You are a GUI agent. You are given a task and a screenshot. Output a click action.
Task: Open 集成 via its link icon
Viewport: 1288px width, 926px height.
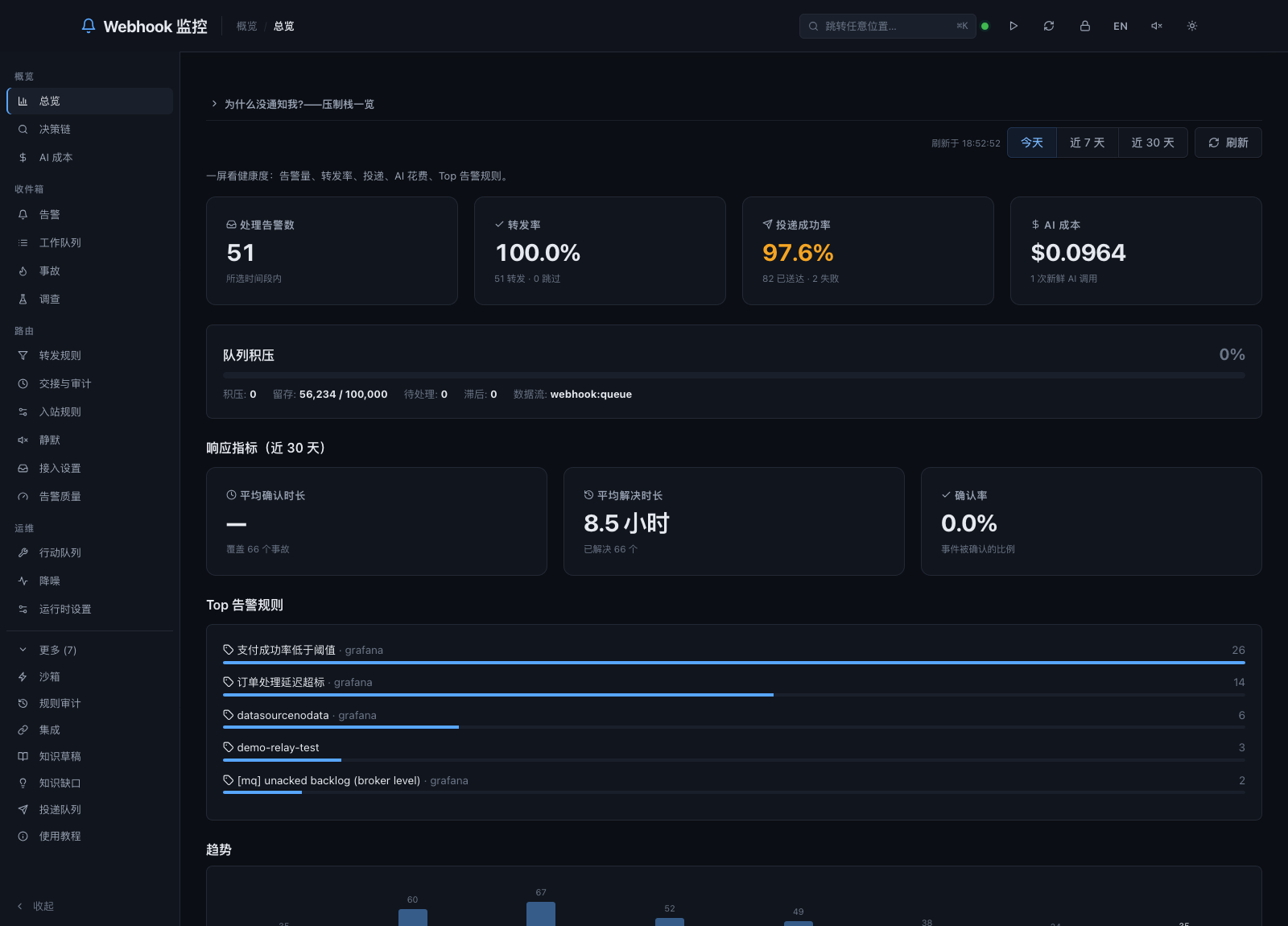[x=23, y=730]
